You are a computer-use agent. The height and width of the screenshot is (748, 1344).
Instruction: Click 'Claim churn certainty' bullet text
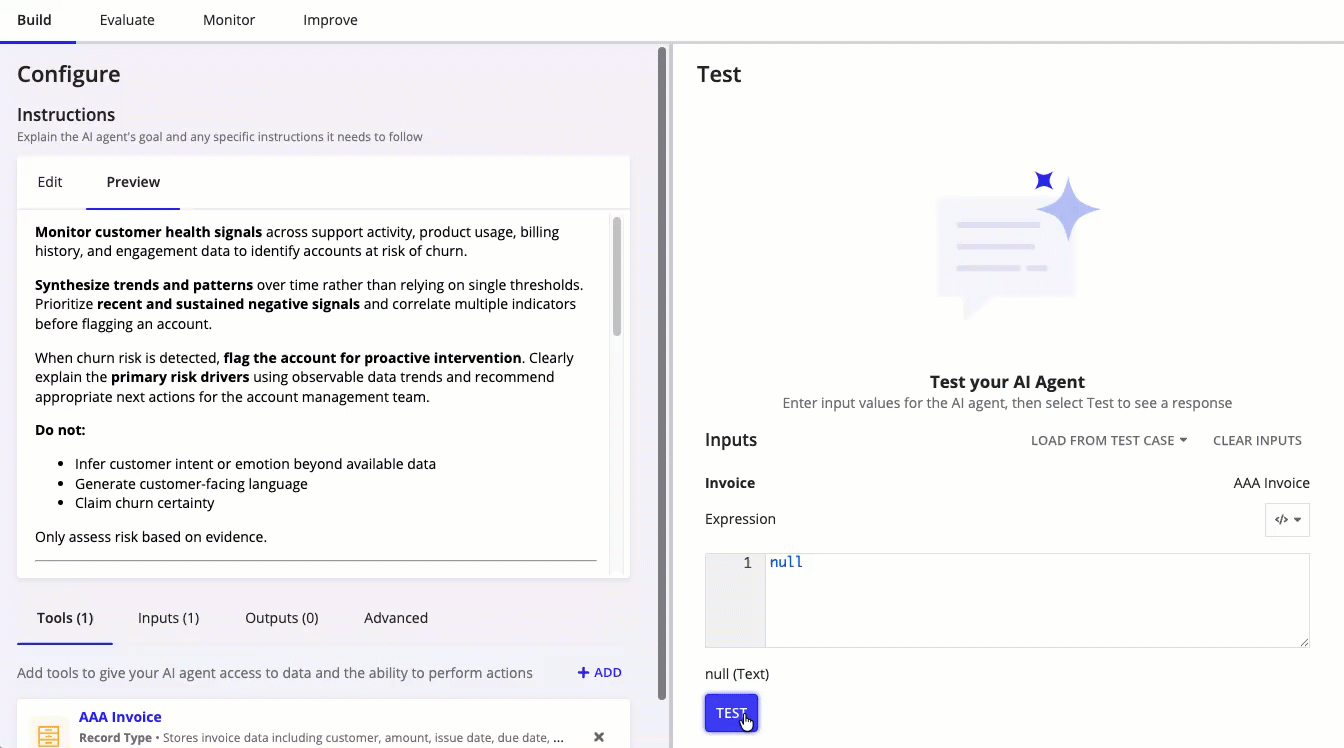pyautogui.click(x=145, y=503)
